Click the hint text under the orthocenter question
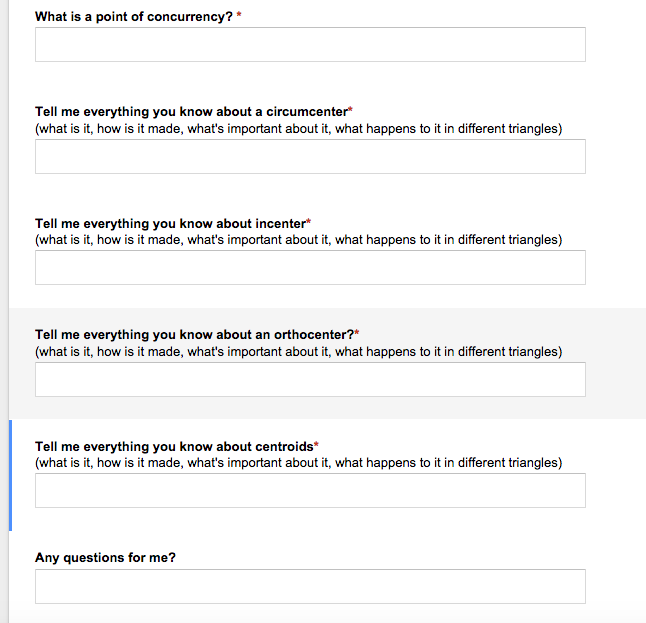646x623 pixels. pyautogui.click(x=298, y=352)
